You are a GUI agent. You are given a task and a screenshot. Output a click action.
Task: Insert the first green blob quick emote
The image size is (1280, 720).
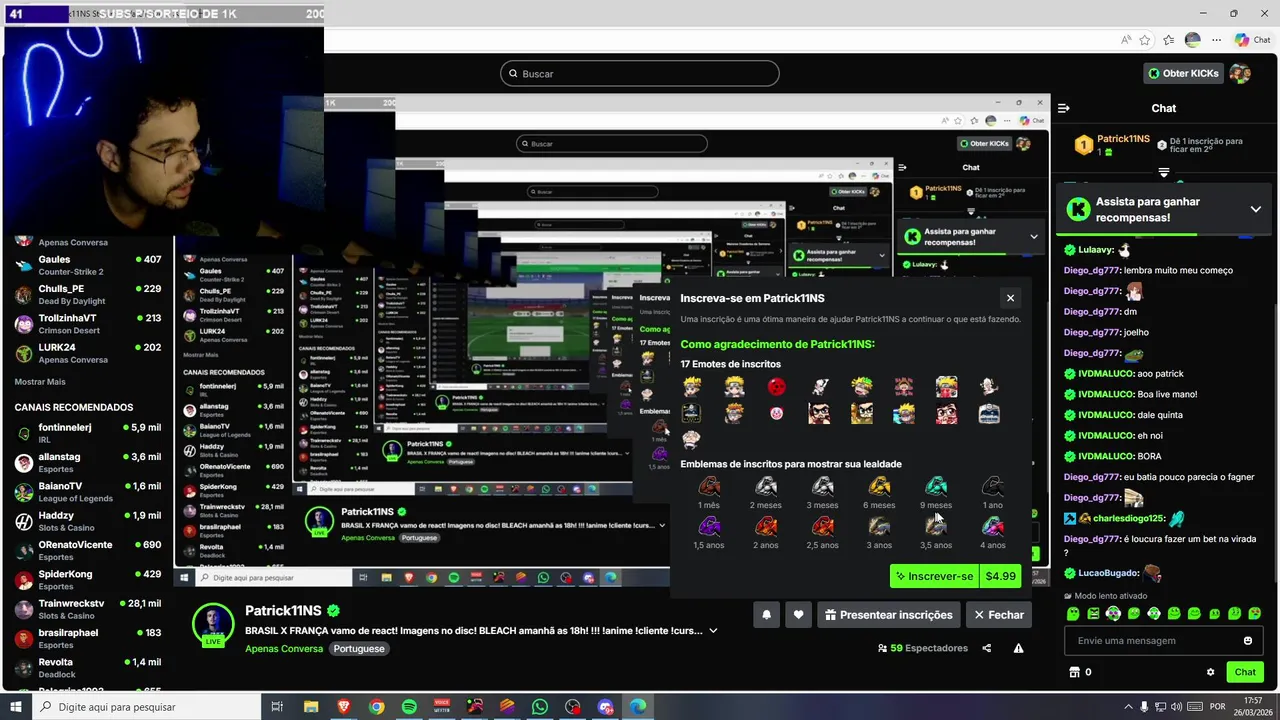tap(1073, 613)
